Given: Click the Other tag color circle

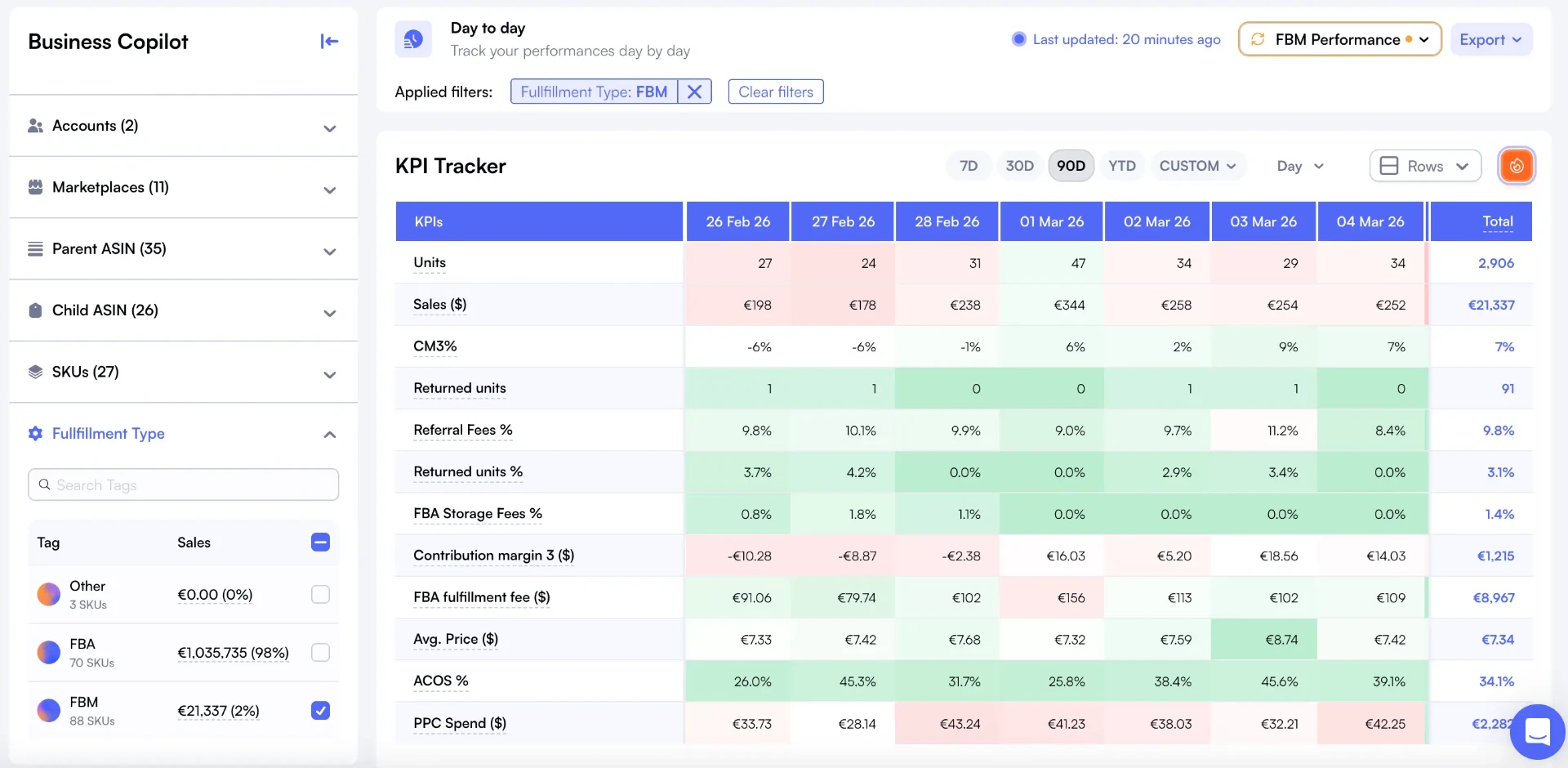Looking at the screenshot, I should point(49,594).
